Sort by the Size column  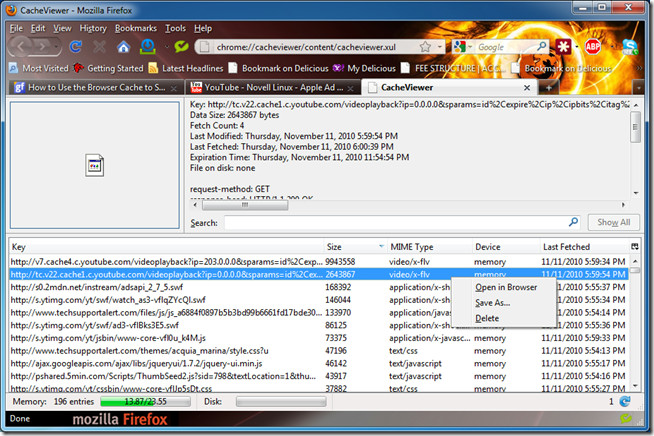coord(355,247)
